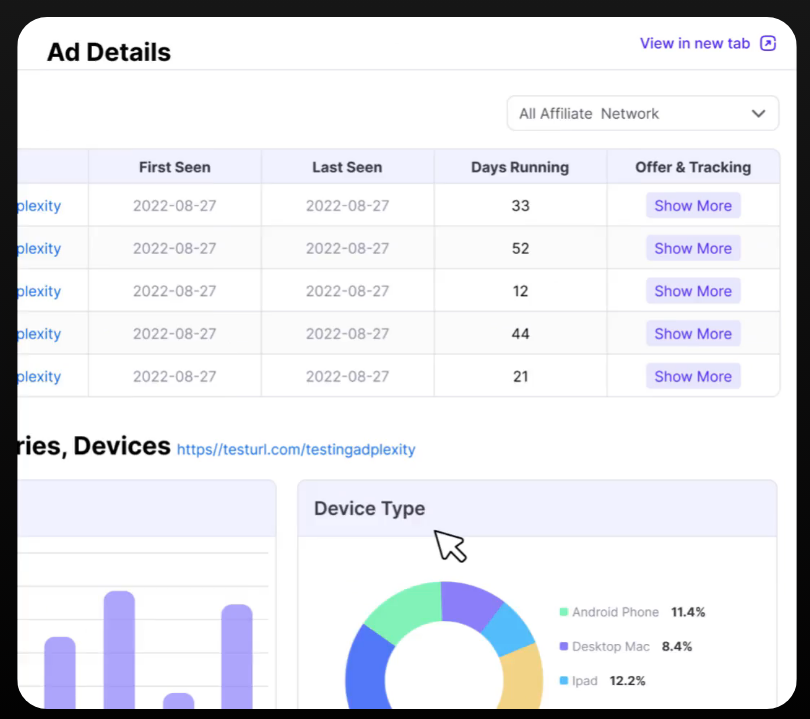Image resolution: width=810 pixels, height=719 pixels.
Task: Click Last Seen date in the 44 days row
Action: [347, 334]
